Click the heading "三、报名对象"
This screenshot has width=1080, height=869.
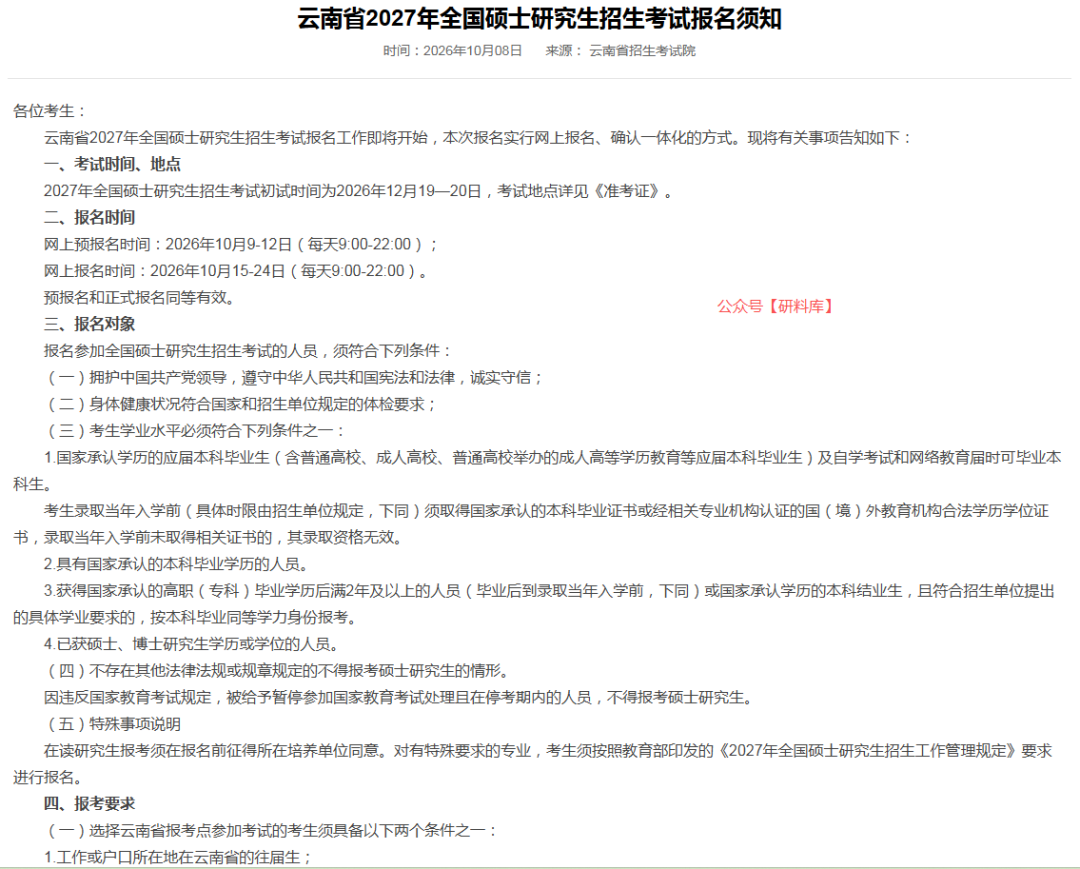click(x=90, y=324)
